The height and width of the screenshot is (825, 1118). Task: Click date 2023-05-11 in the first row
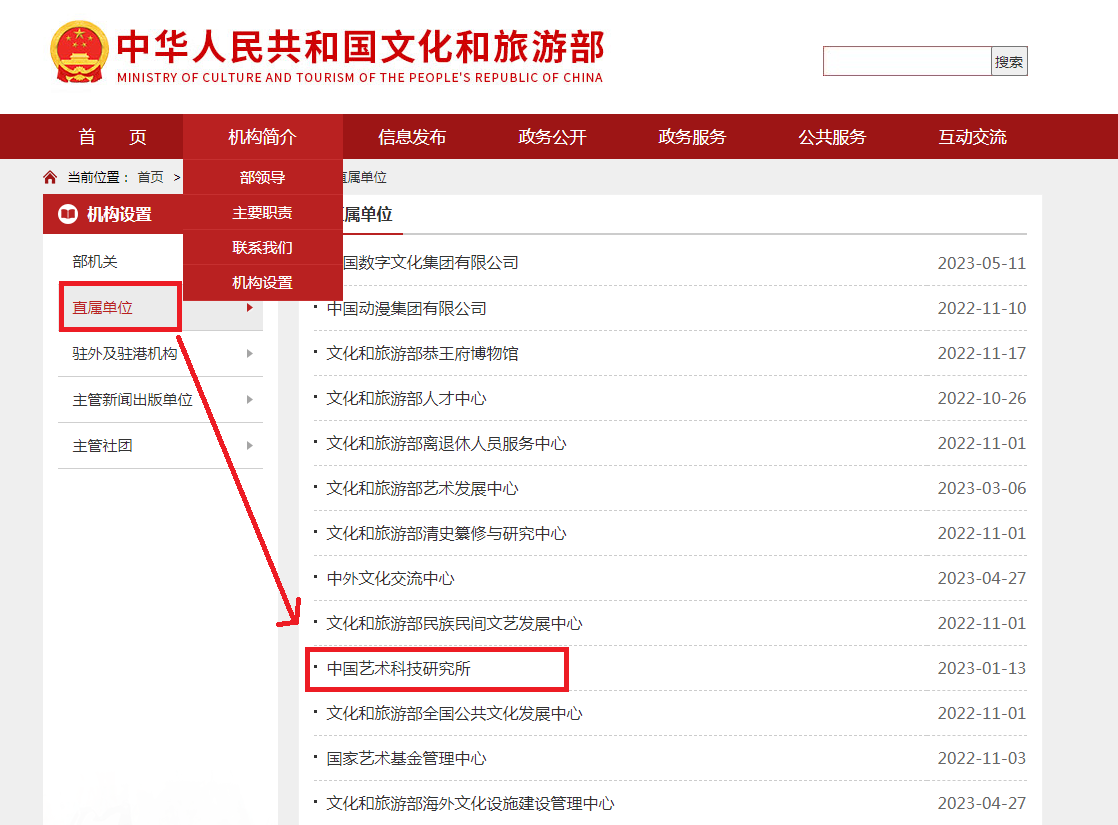[982, 263]
